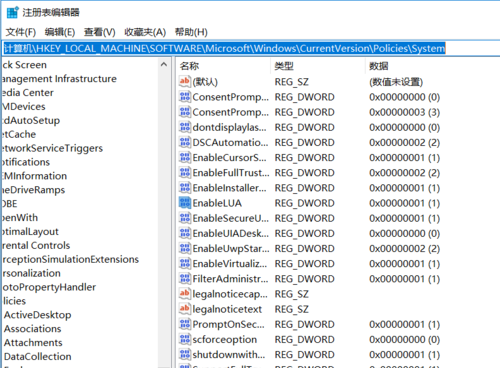Screen dimensions: 500x368
Task: Open the 帮助(H) menu
Action: 191,32
